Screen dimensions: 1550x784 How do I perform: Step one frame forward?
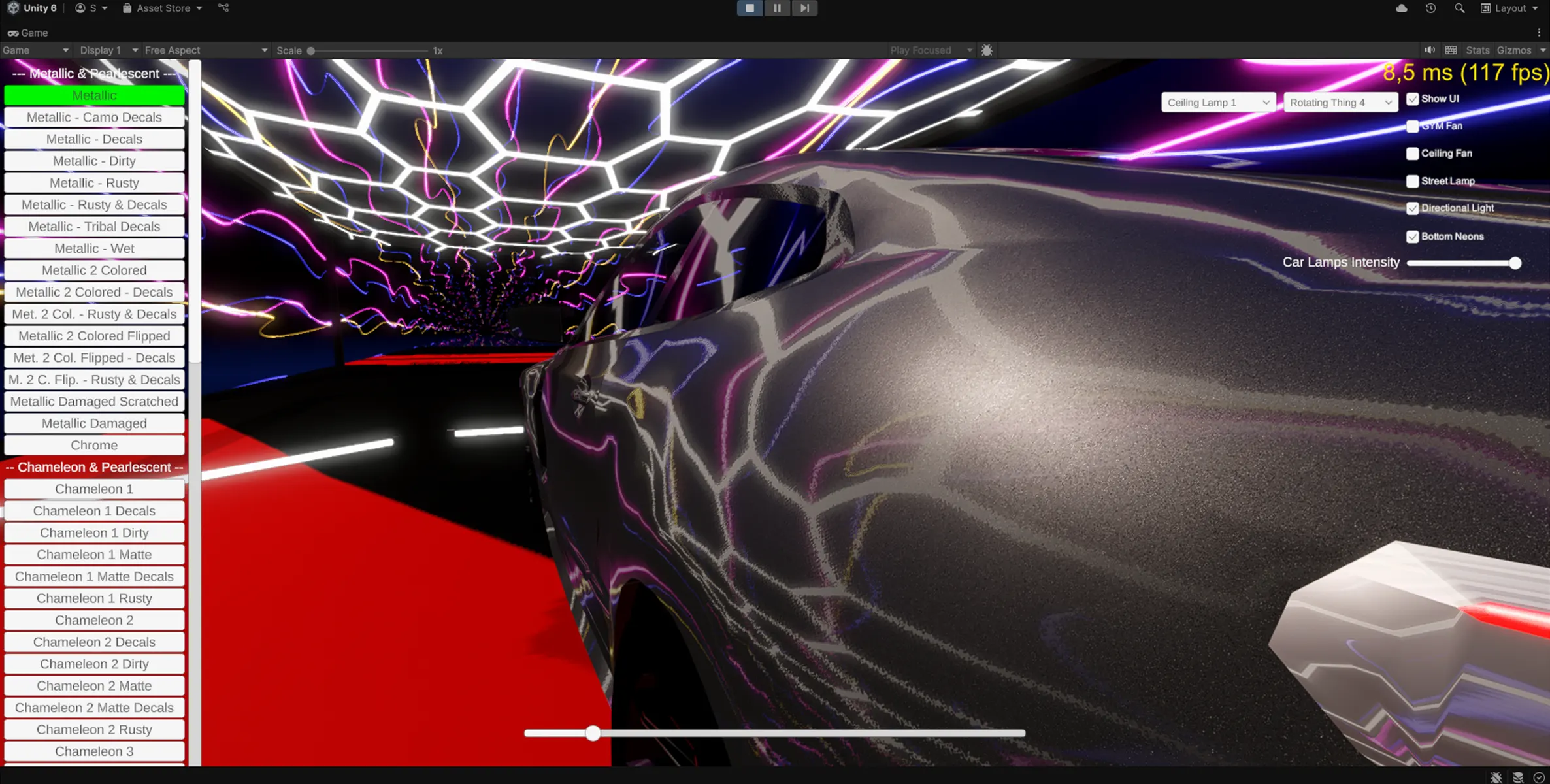click(804, 8)
